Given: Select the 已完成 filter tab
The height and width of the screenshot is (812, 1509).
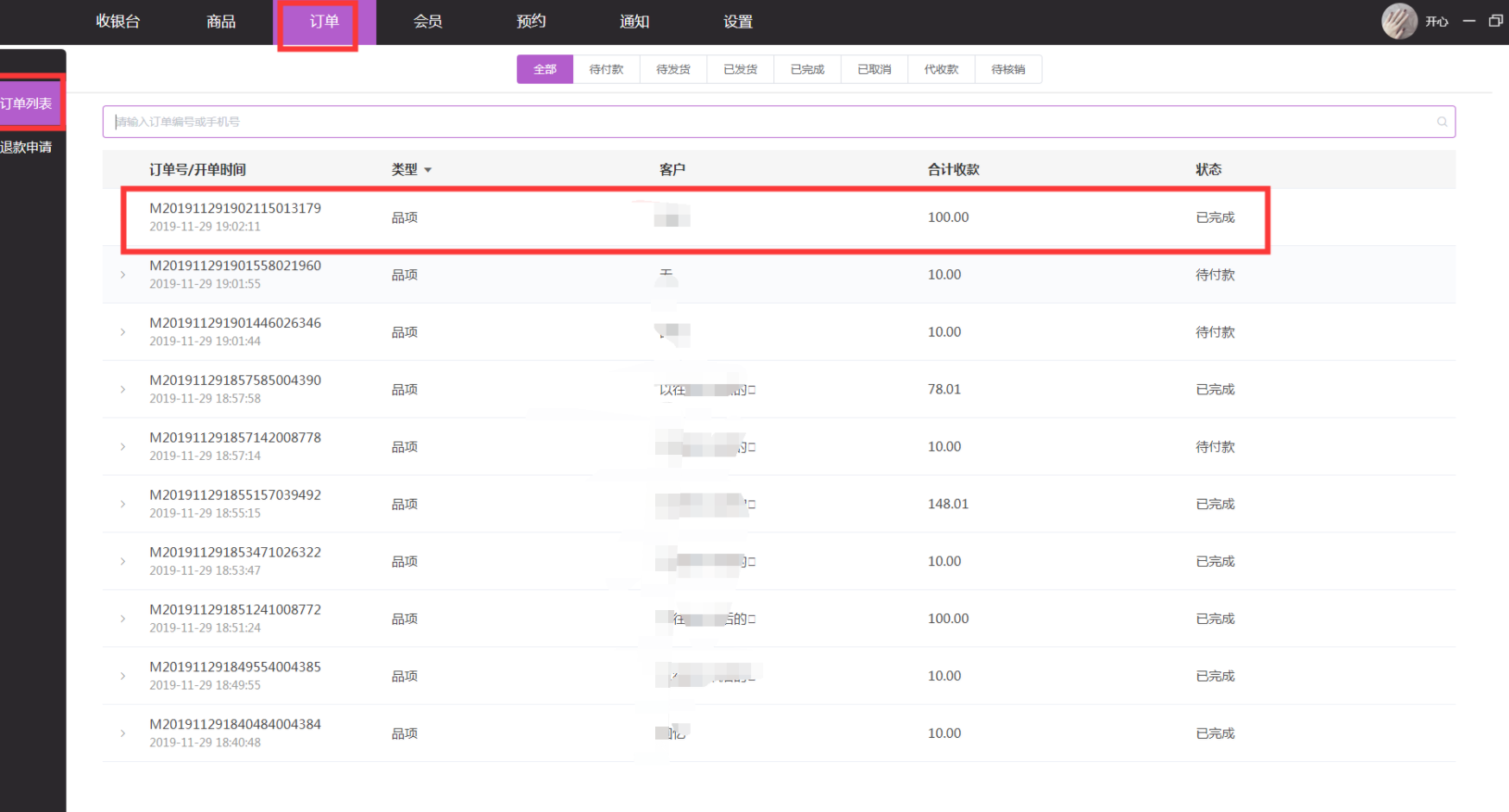Looking at the screenshot, I should 807,70.
